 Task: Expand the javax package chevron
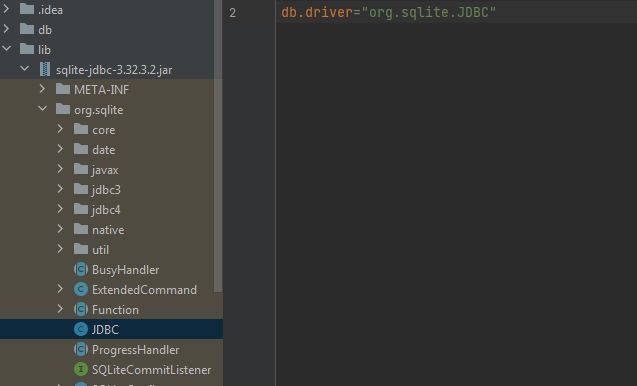point(60,169)
